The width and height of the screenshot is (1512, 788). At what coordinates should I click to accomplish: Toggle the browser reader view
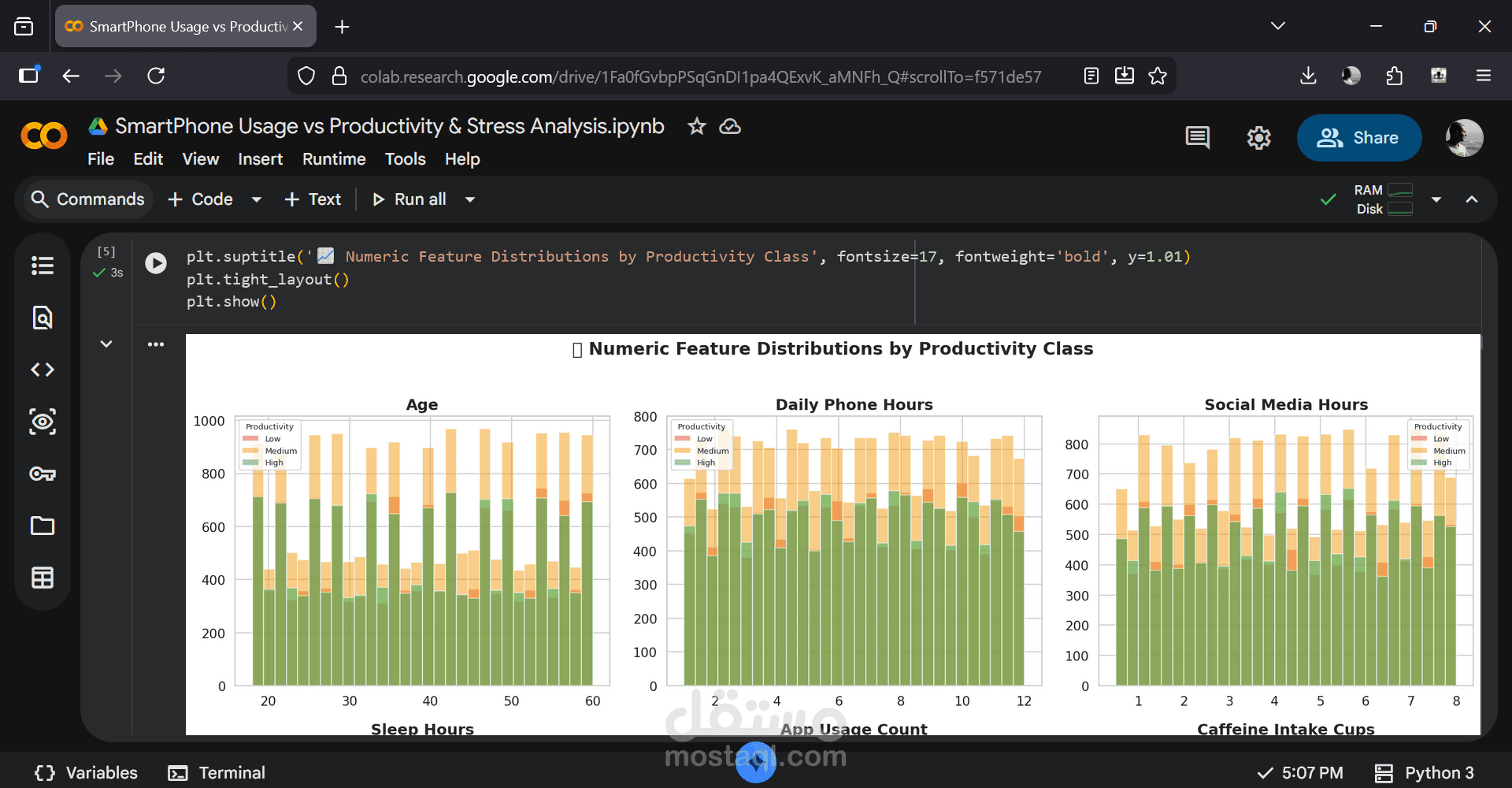click(1091, 76)
